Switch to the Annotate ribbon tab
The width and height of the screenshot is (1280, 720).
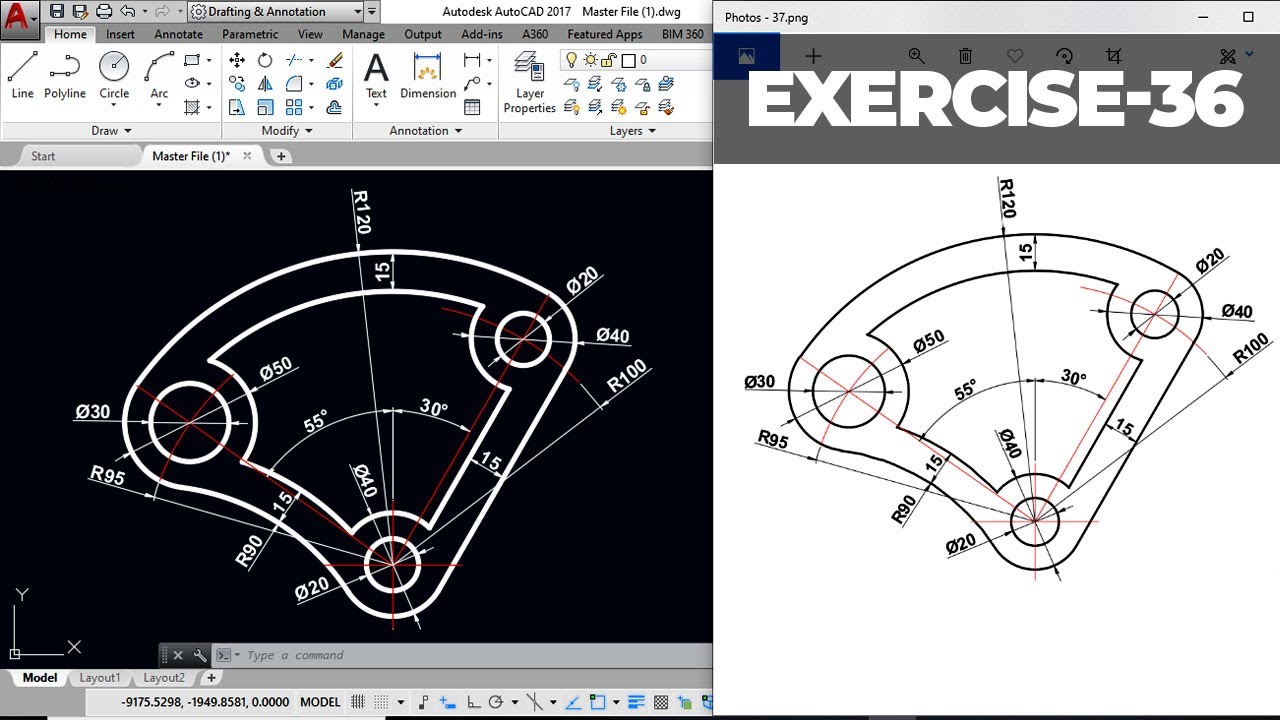(x=178, y=34)
